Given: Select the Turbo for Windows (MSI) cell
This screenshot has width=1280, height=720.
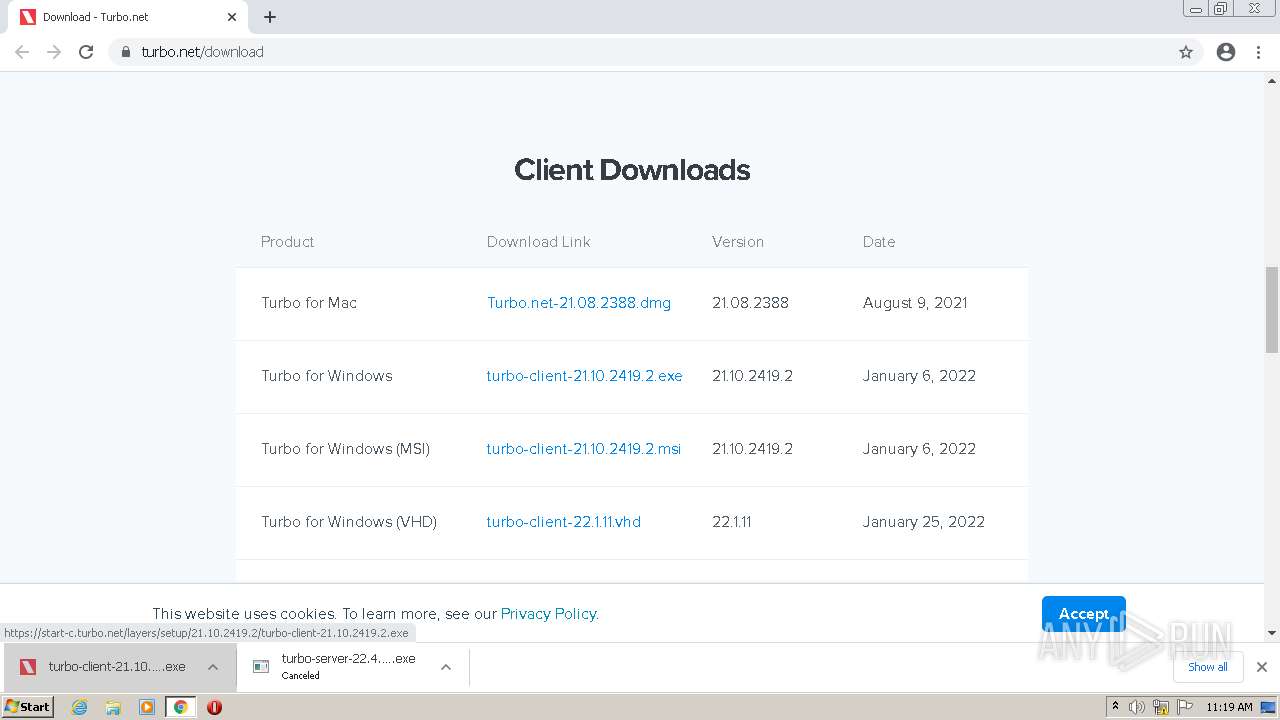Looking at the screenshot, I should 345,449.
